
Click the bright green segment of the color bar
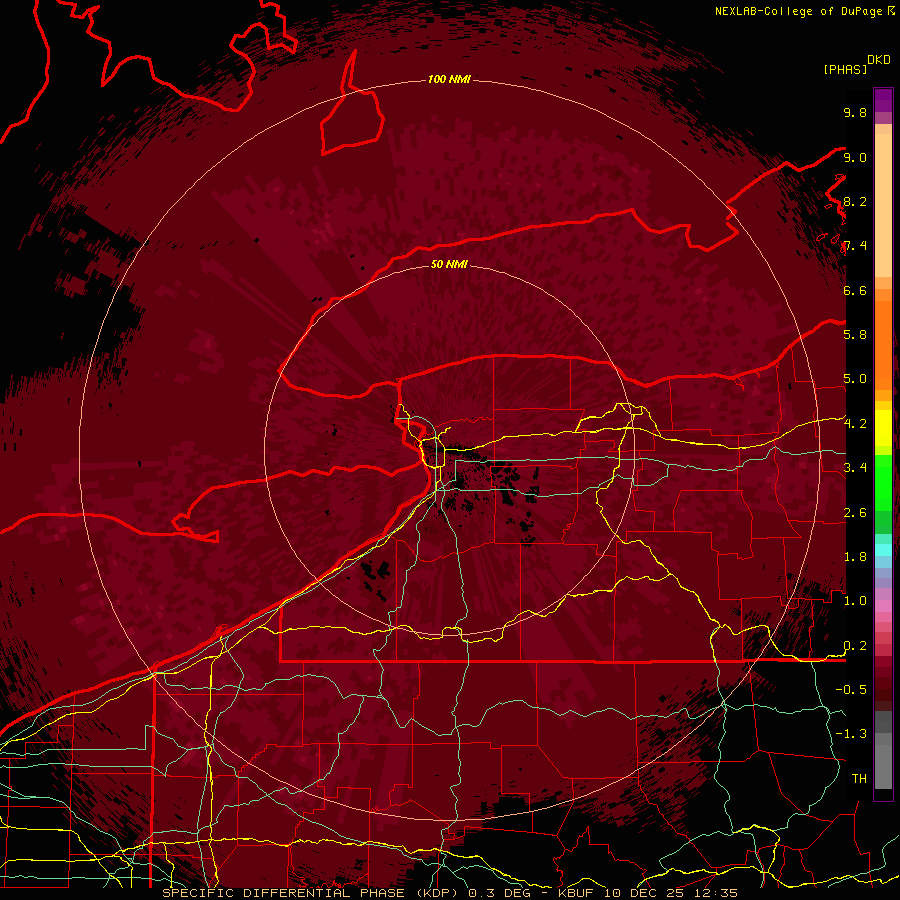883,482
